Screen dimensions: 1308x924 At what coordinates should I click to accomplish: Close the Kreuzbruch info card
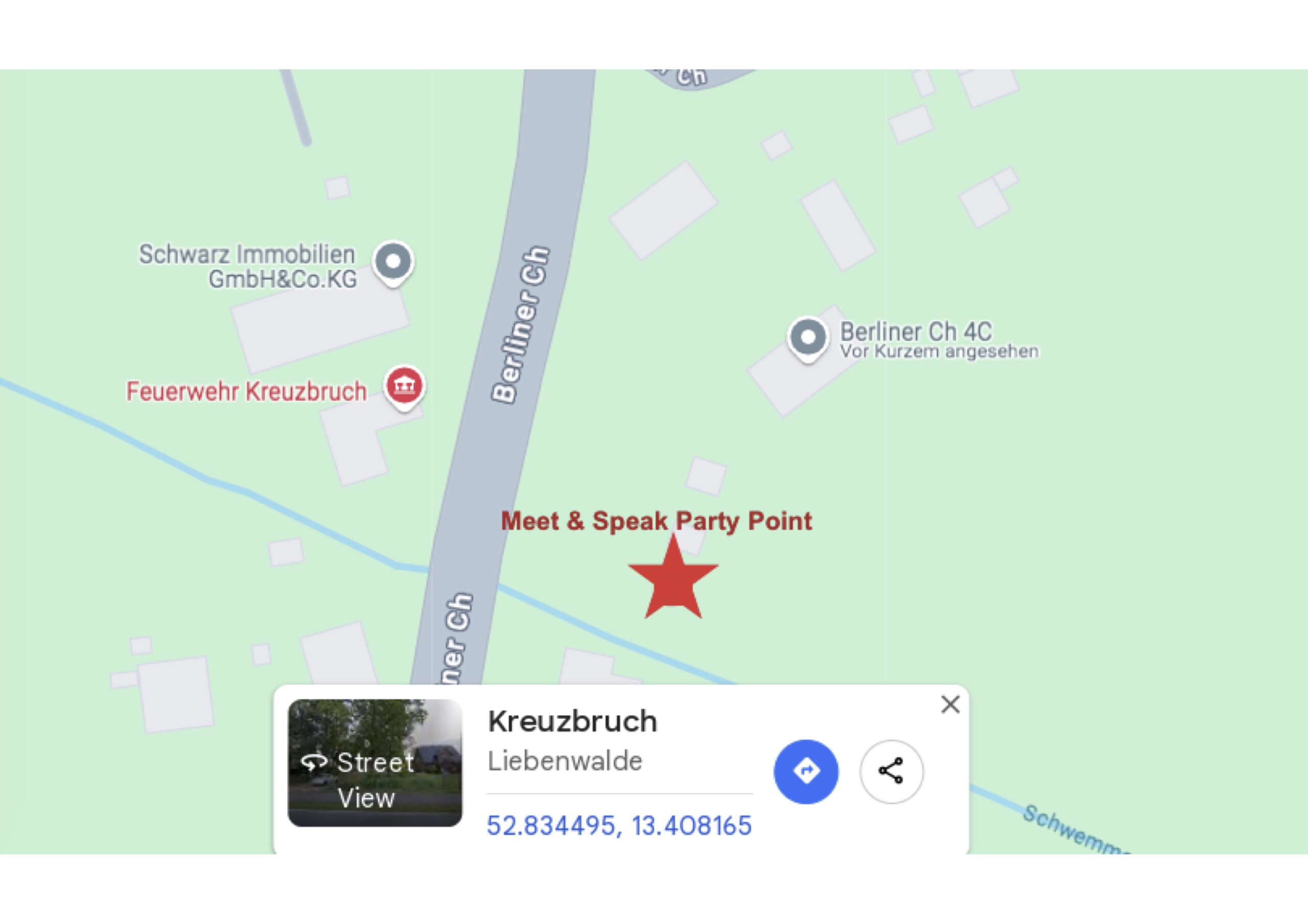click(x=950, y=705)
